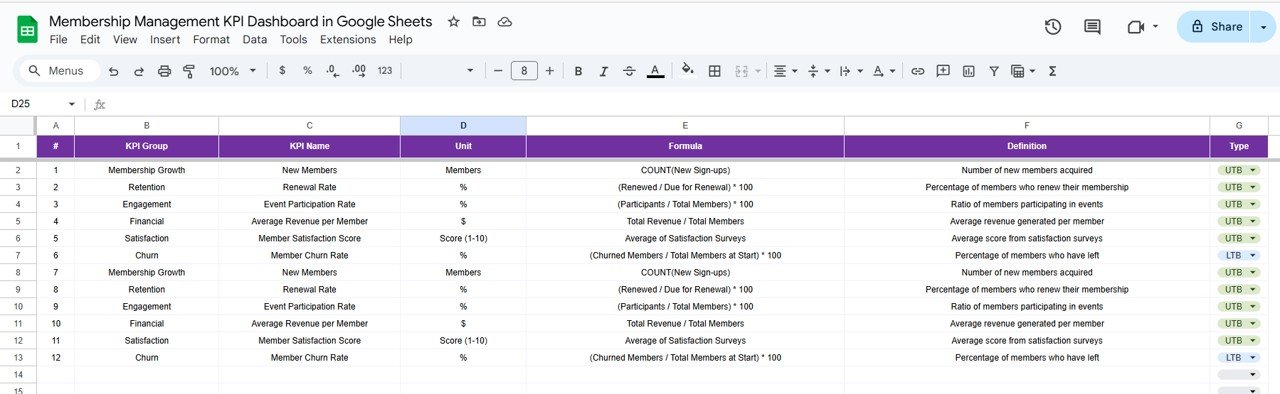Screen dimensions: 1280x394
Task: Open more number formats 123
Action: [x=384, y=71]
